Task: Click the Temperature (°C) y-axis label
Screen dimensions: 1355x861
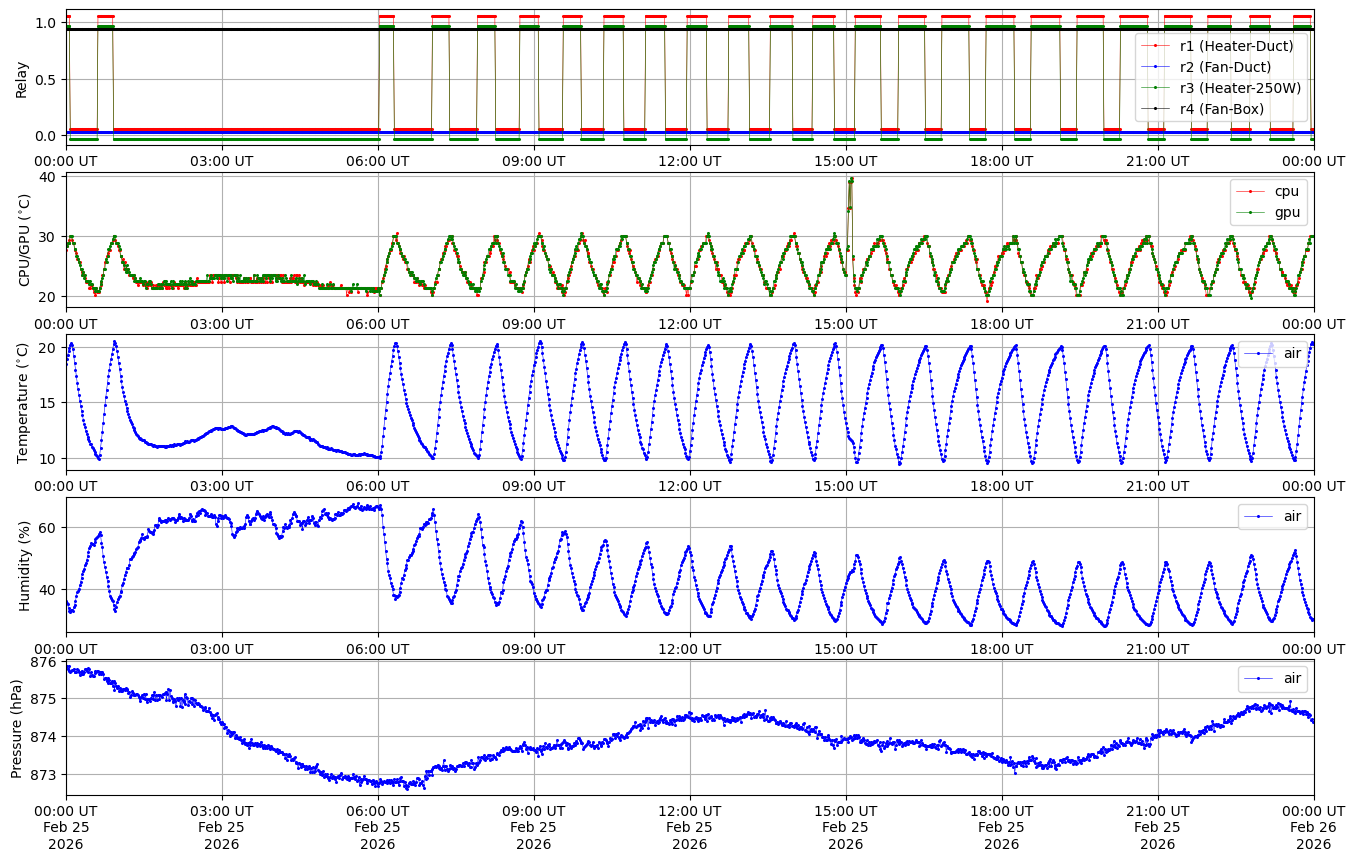Action: 24,403
